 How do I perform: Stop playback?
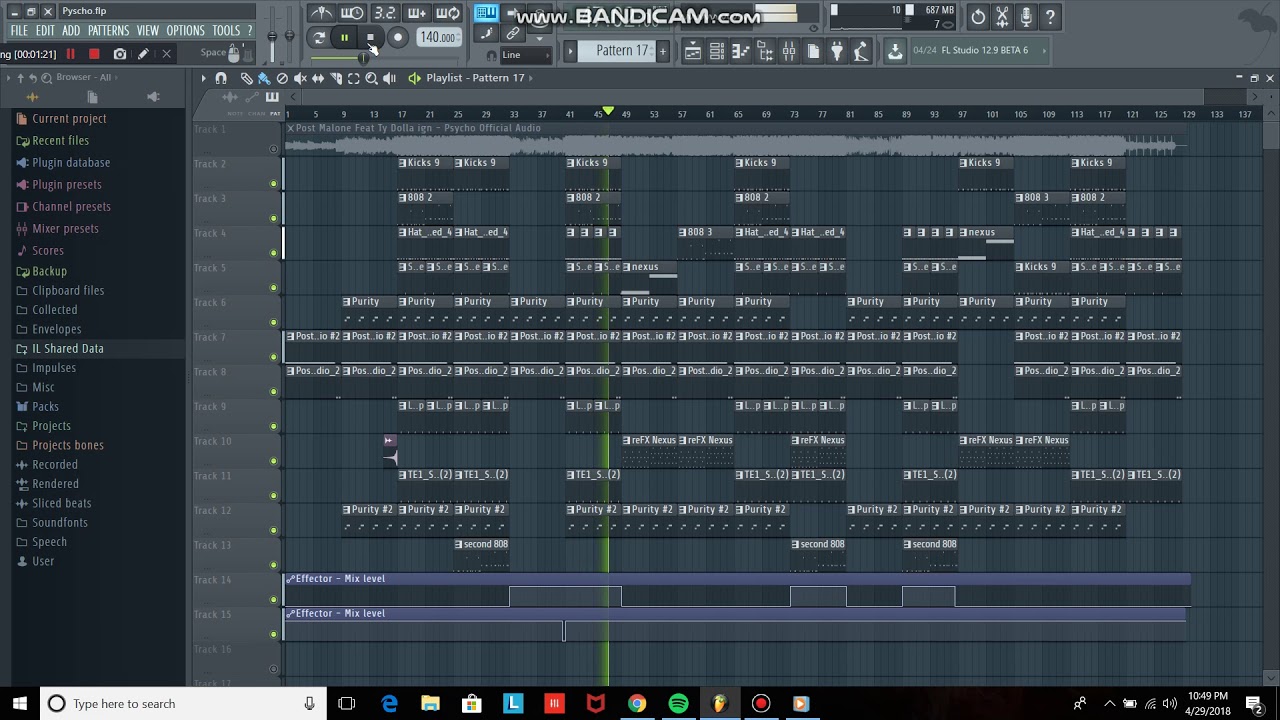click(x=370, y=38)
